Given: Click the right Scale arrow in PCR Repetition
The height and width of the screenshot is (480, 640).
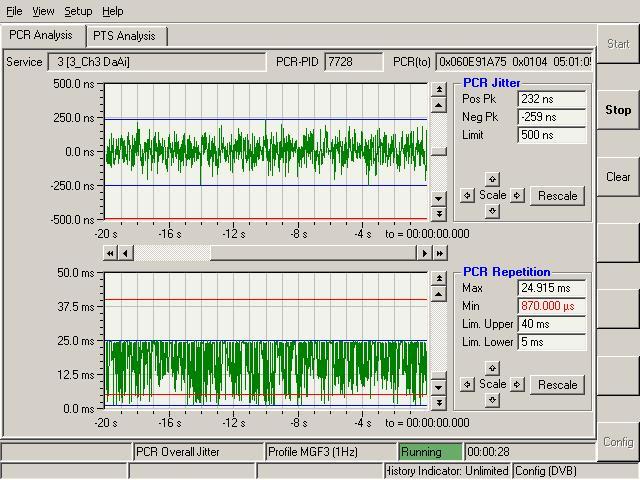Looking at the screenshot, I should [517, 384].
